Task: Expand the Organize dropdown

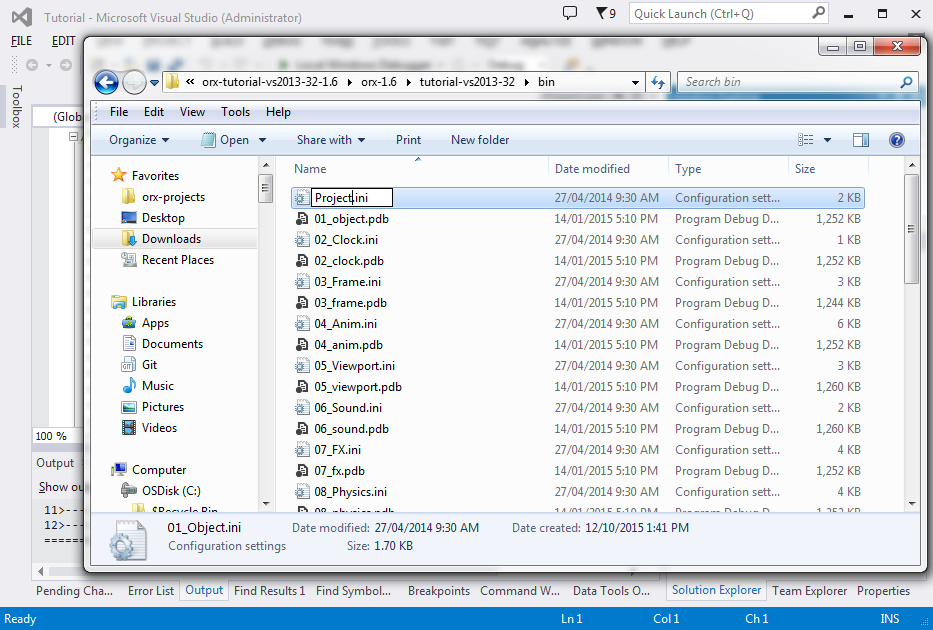Action: click(x=139, y=140)
